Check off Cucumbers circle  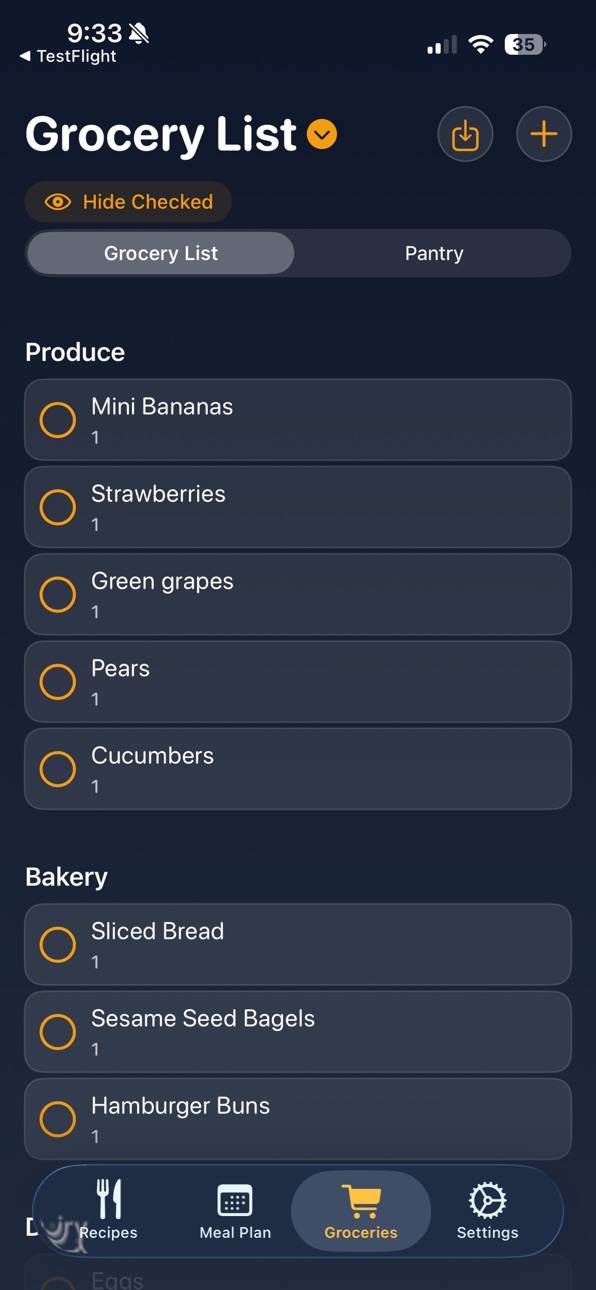click(58, 769)
